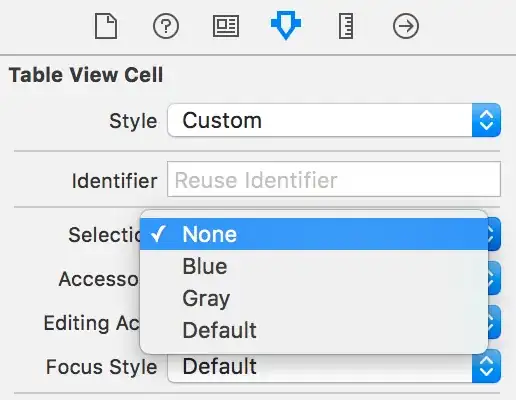
Task: Open the Focus Style popup showing Default
Action: [334, 366]
